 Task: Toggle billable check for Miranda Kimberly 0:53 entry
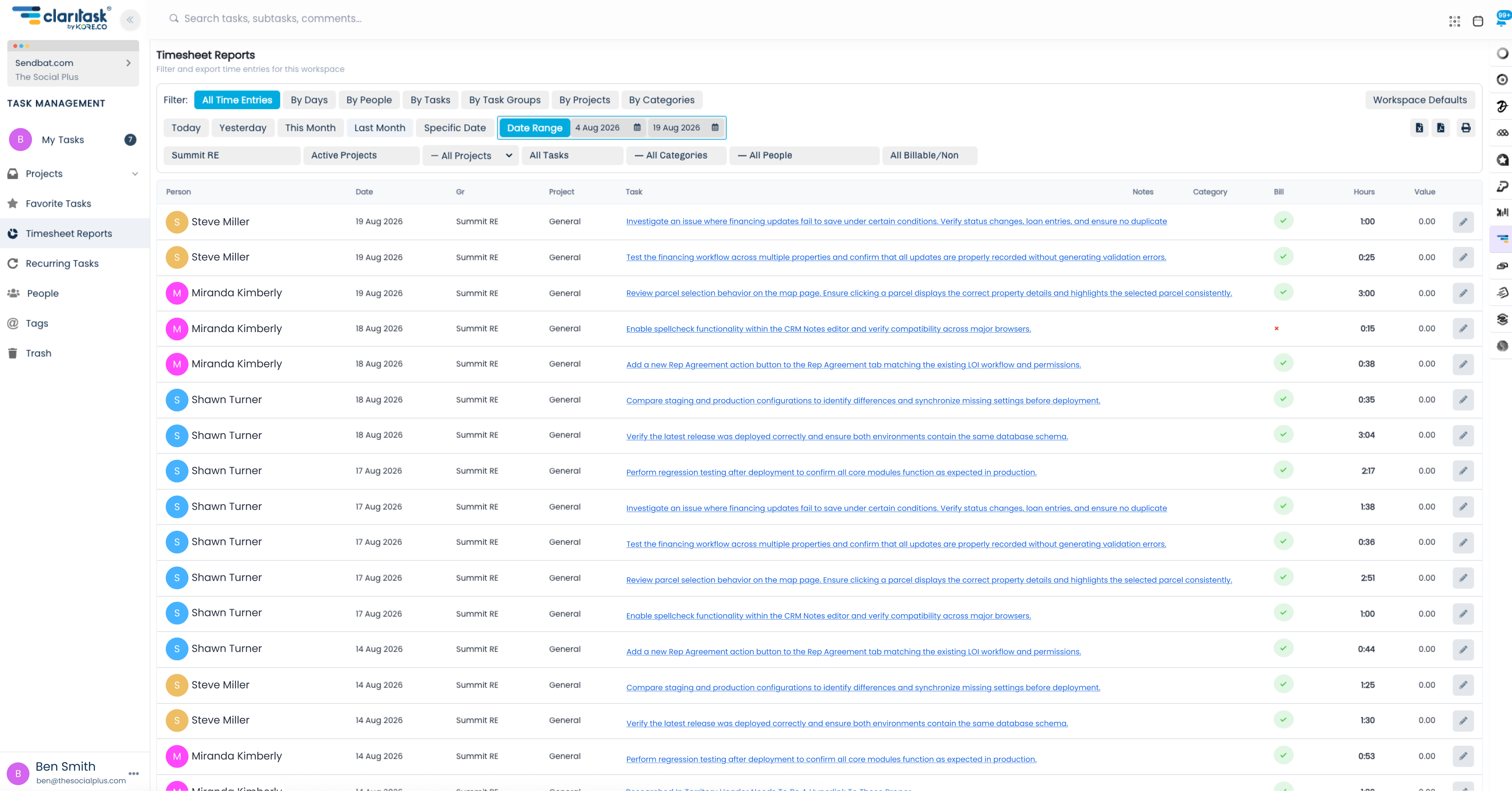(x=1283, y=756)
